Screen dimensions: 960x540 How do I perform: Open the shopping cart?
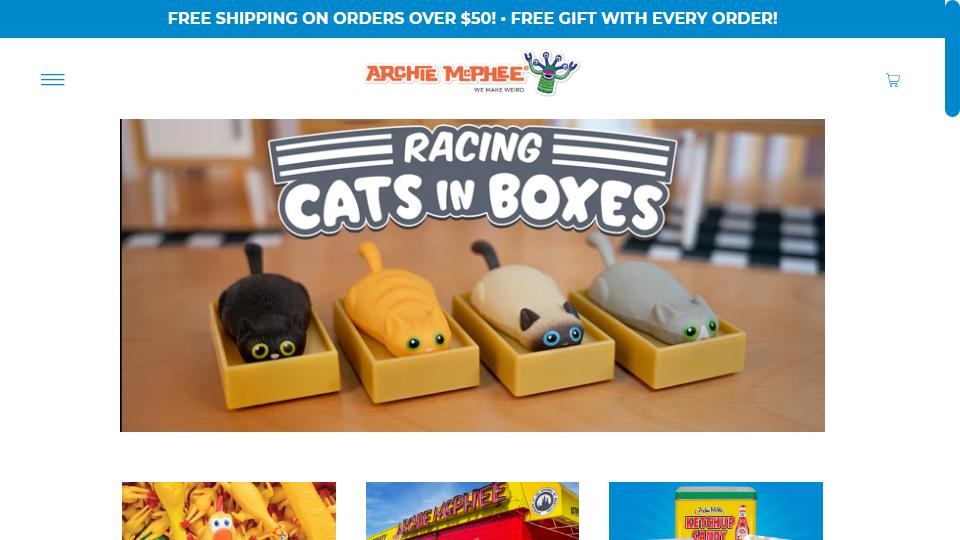pos(893,80)
